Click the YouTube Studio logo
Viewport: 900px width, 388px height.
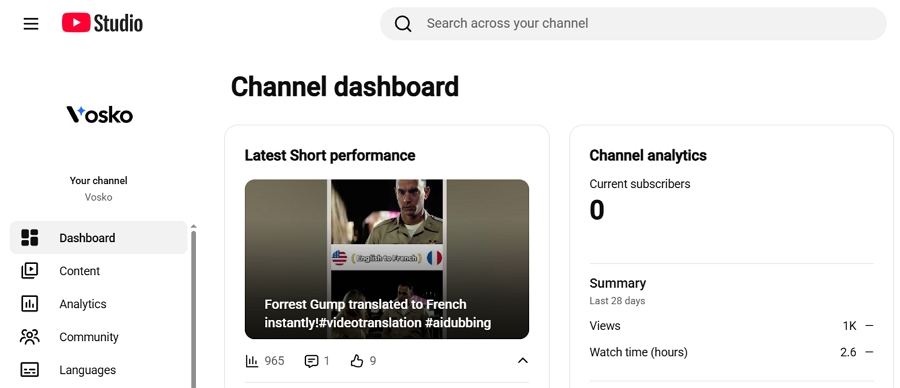click(102, 24)
